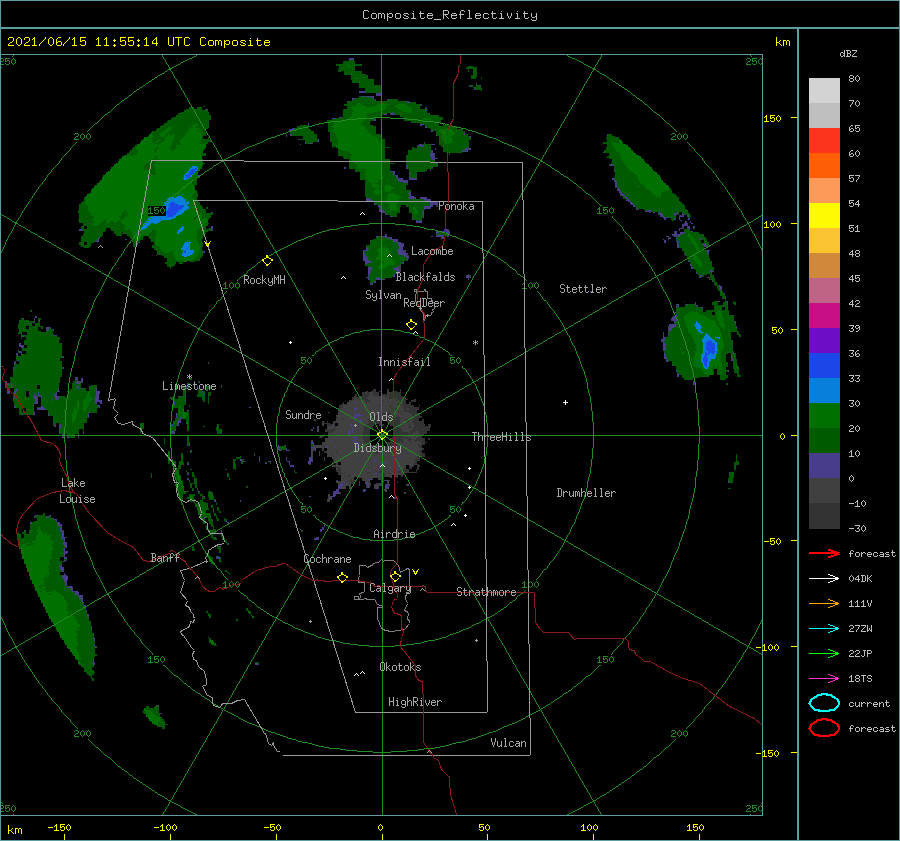Screen dimensions: 900x841
Task: Click the blue 33-36 dBZ swatch
Action: coord(824,365)
